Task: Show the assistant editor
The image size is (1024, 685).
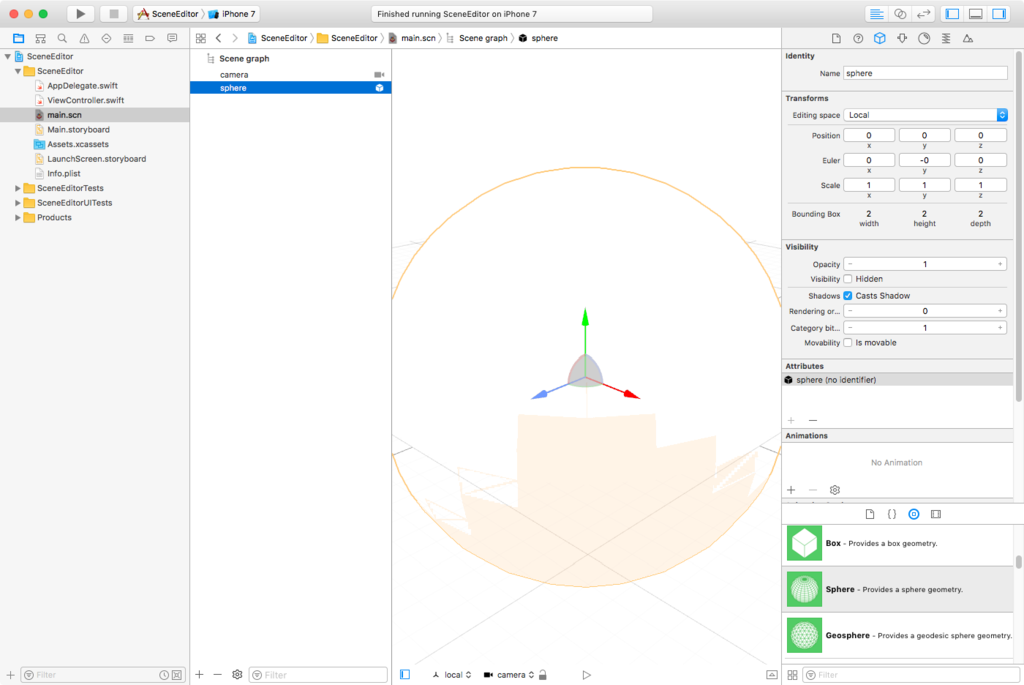Action: pyautogui.click(x=900, y=14)
